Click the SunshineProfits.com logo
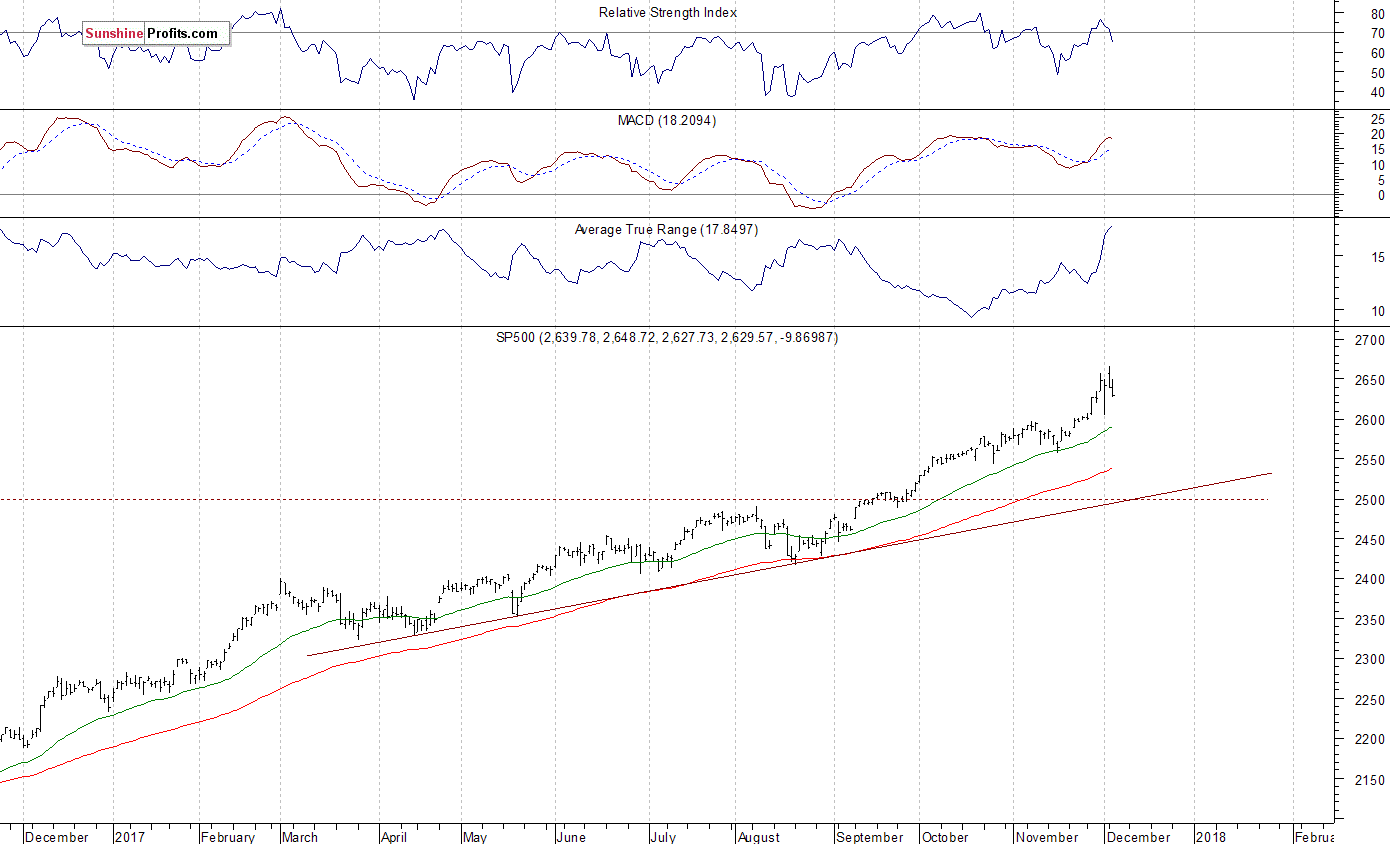1390x844 pixels. pyautogui.click(x=156, y=33)
